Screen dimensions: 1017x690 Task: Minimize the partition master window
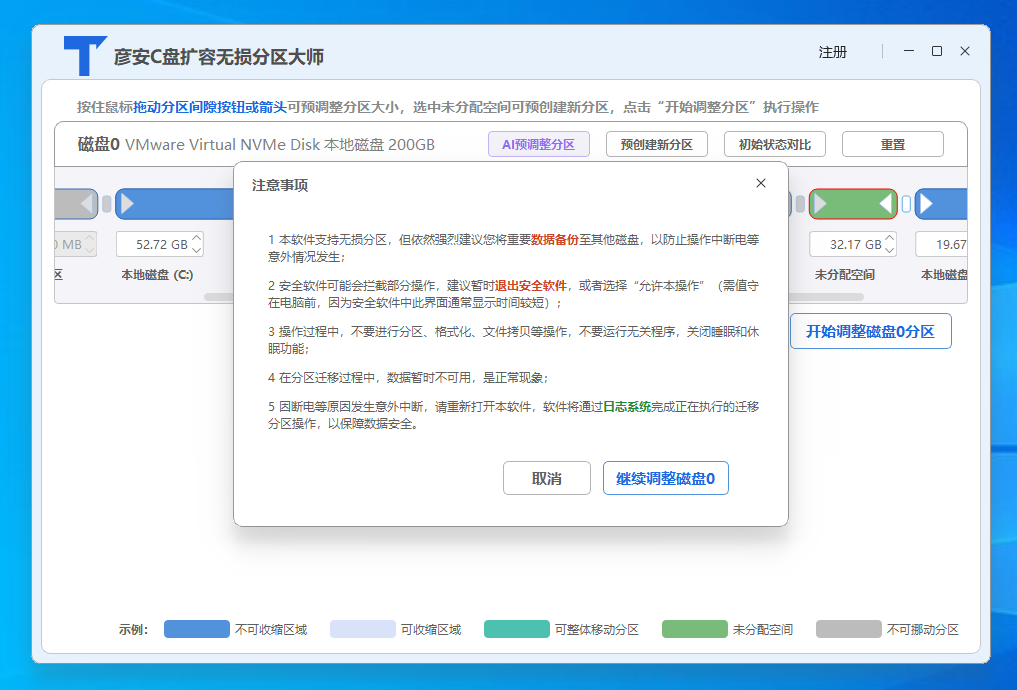click(909, 51)
